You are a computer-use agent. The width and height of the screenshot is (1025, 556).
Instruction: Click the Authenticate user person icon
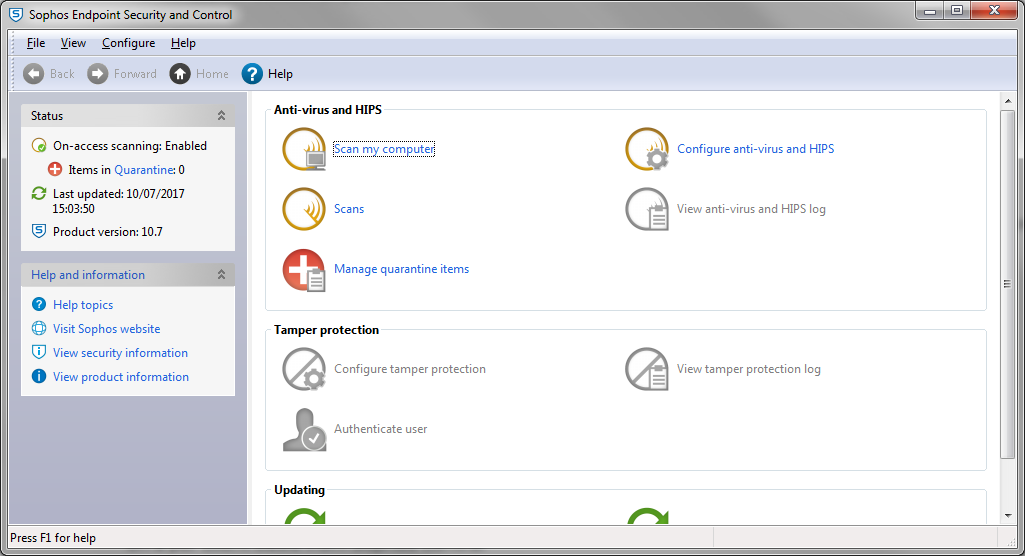tap(304, 429)
